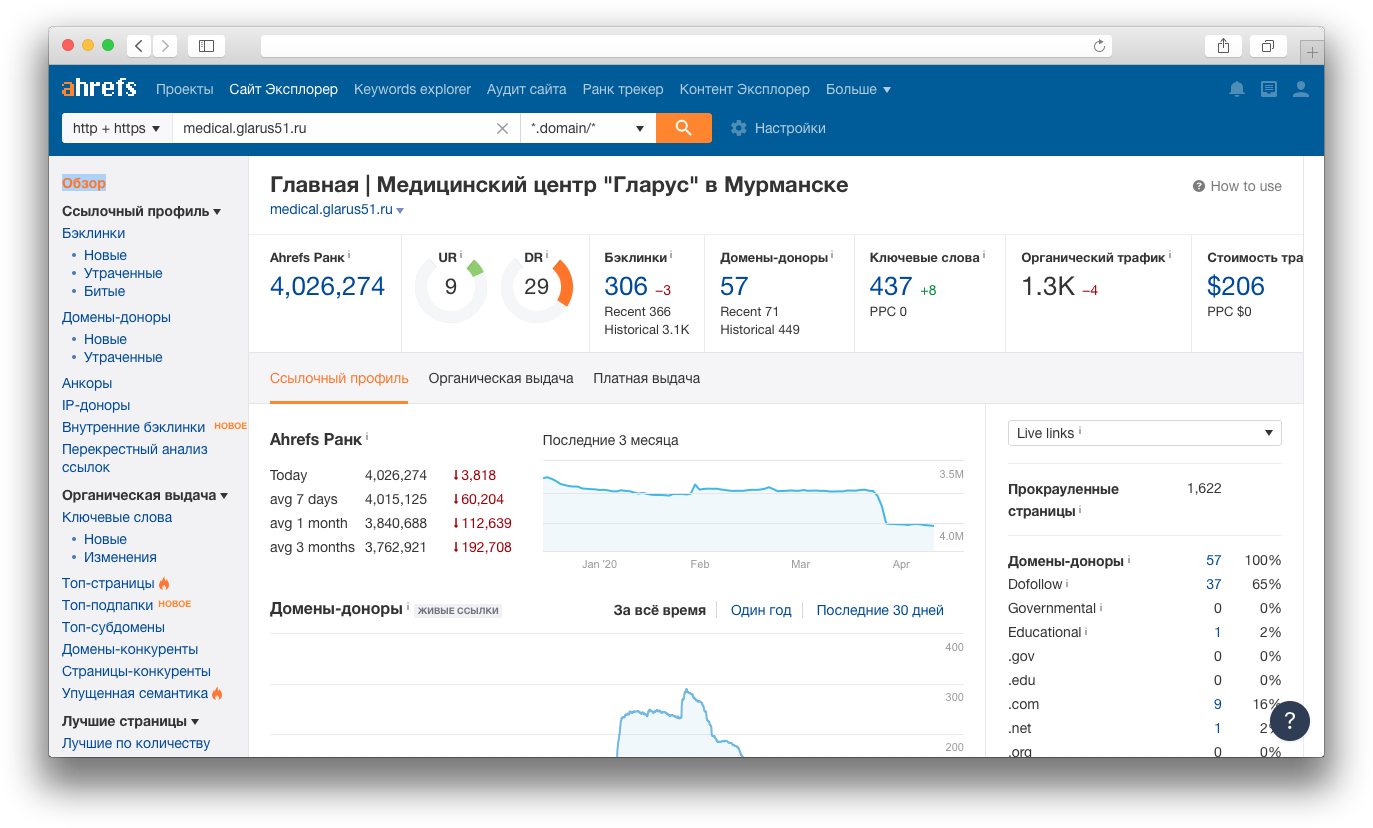Collapse the Ссылочный профиль sidebar section

(x=141, y=211)
